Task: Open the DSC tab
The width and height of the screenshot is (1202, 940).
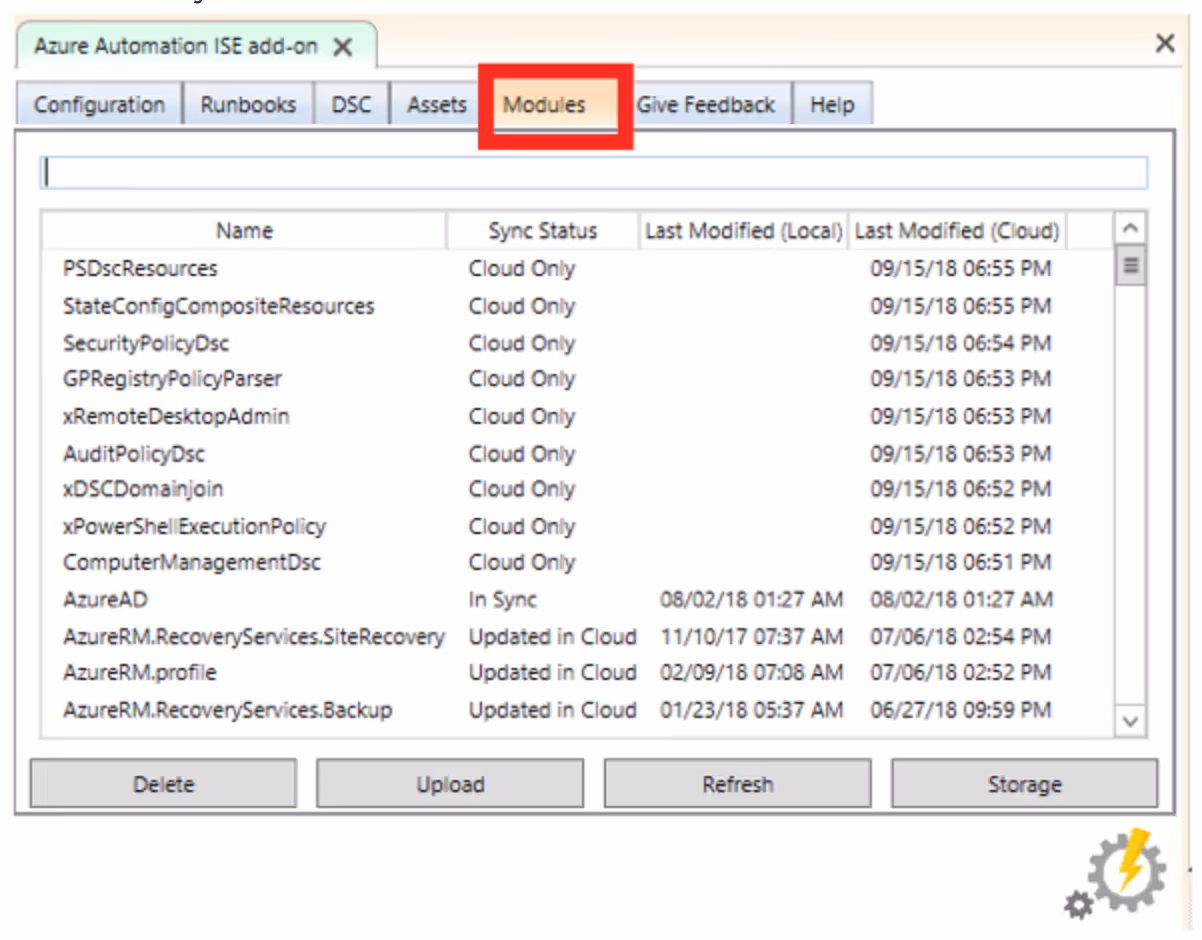Action: tap(351, 104)
